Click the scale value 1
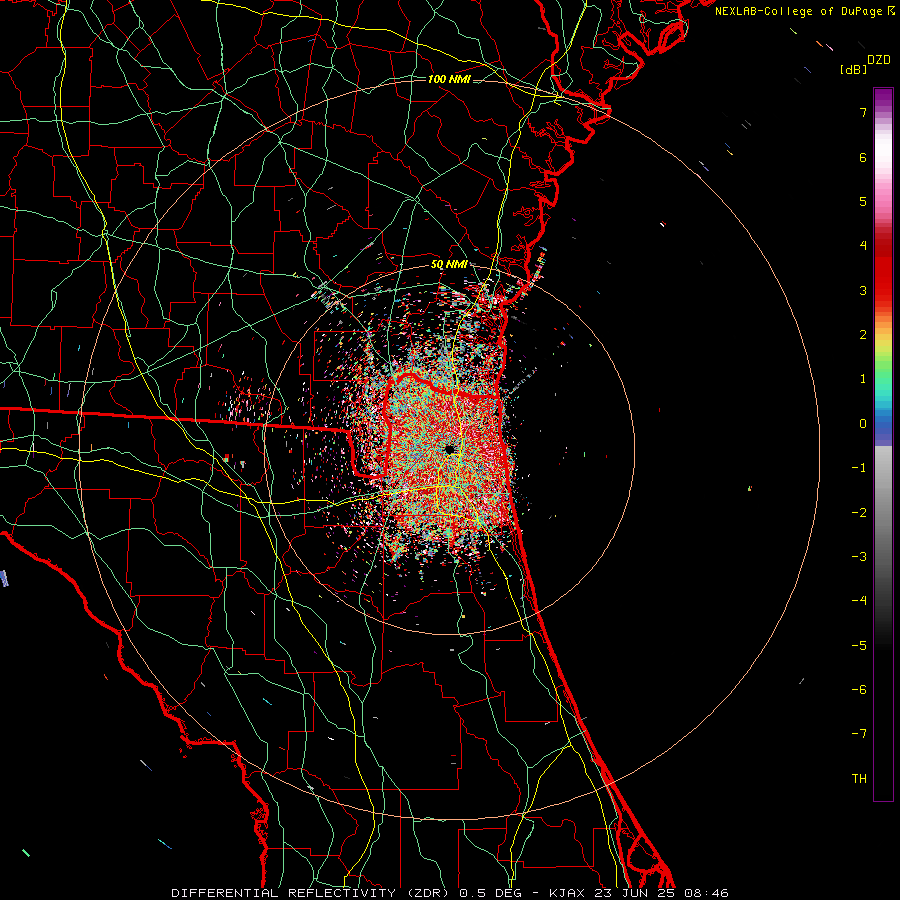Viewport: 900px width, 900px height. [x=863, y=379]
